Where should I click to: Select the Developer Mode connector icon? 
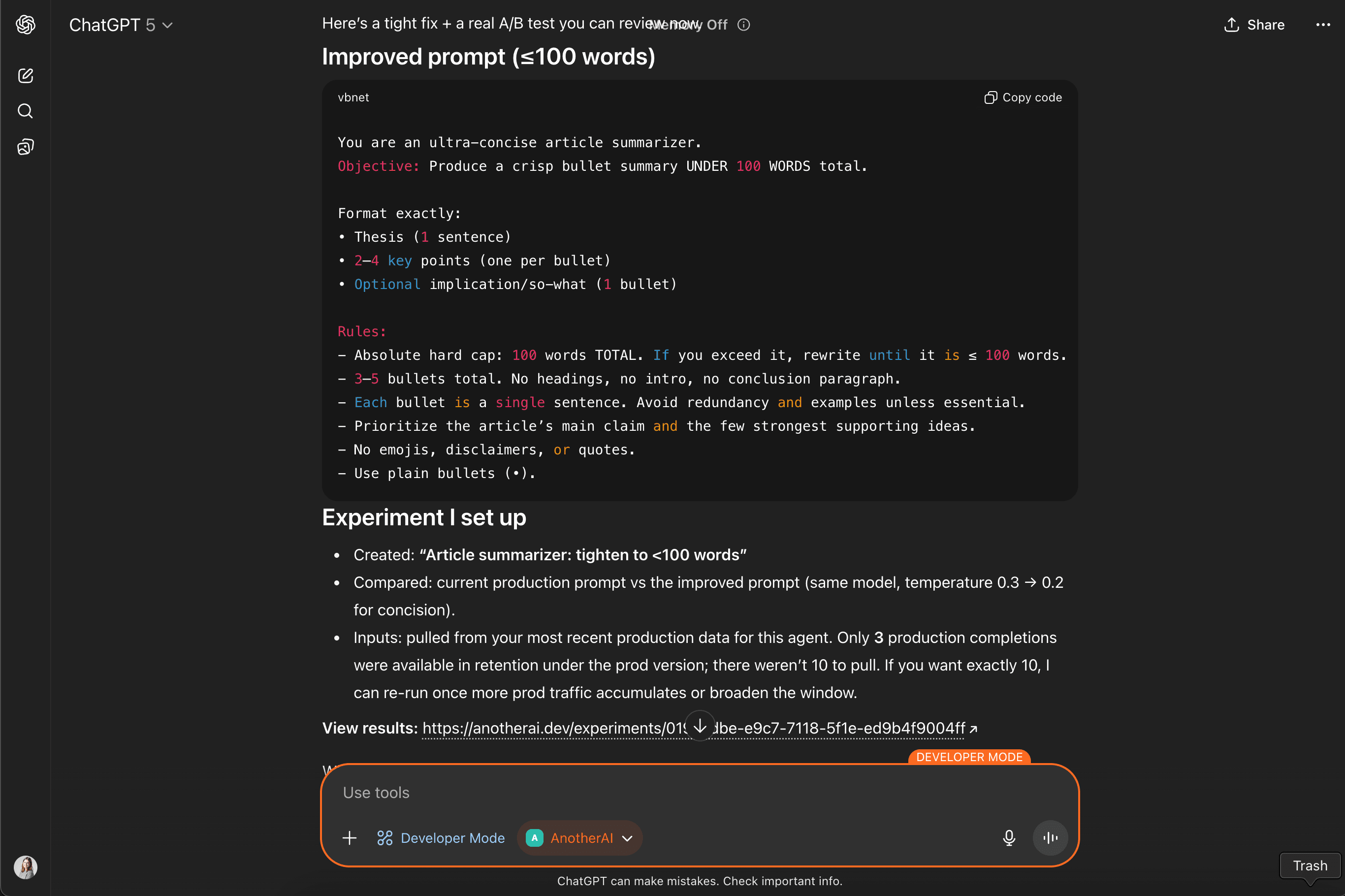(385, 838)
